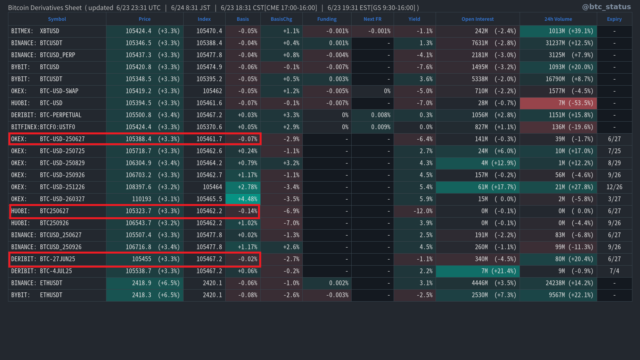Open the @btc_status handle link
This screenshot has height=360, width=640.
click(x=606, y=7)
